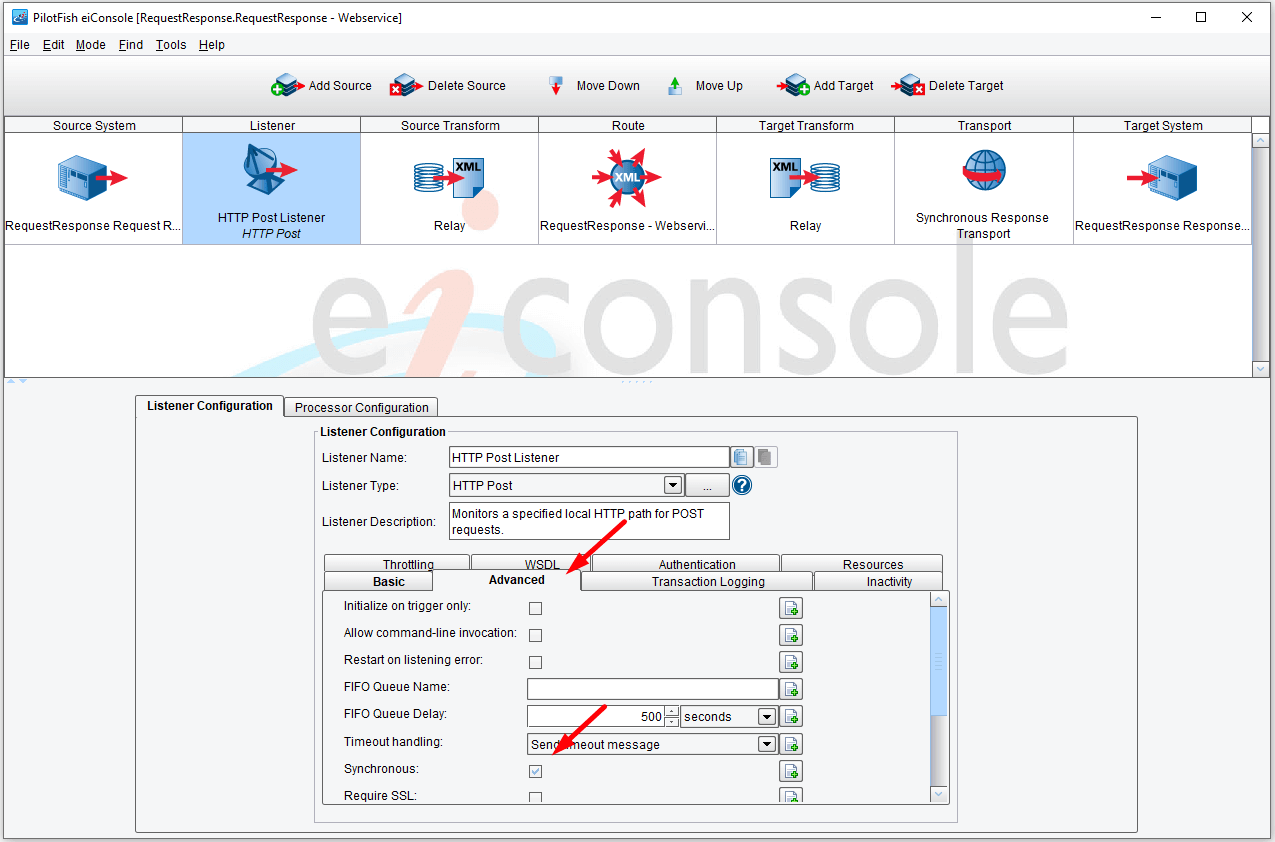Open the Help menu

click(x=212, y=45)
